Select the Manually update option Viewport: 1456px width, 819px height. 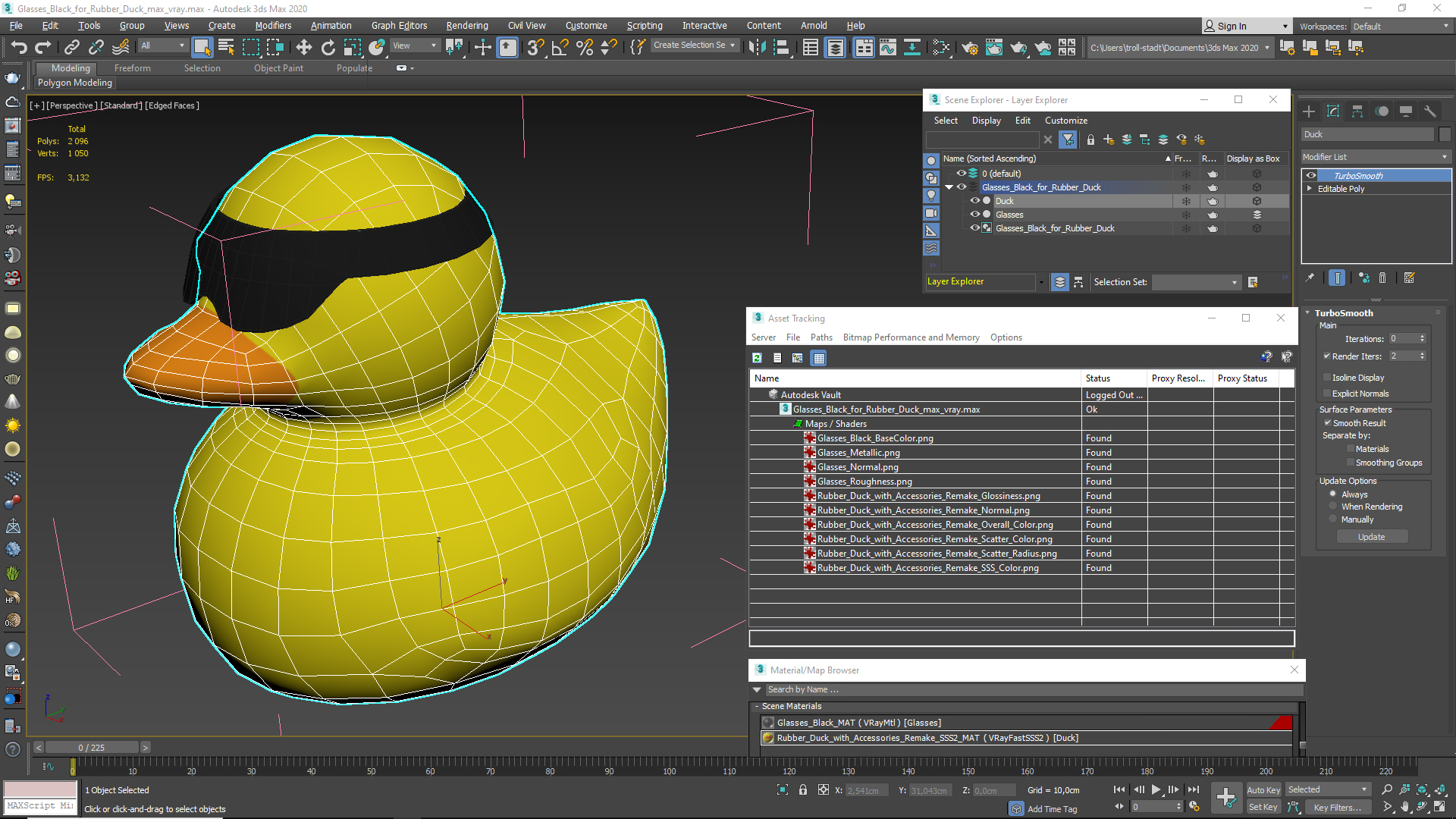(x=1332, y=519)
